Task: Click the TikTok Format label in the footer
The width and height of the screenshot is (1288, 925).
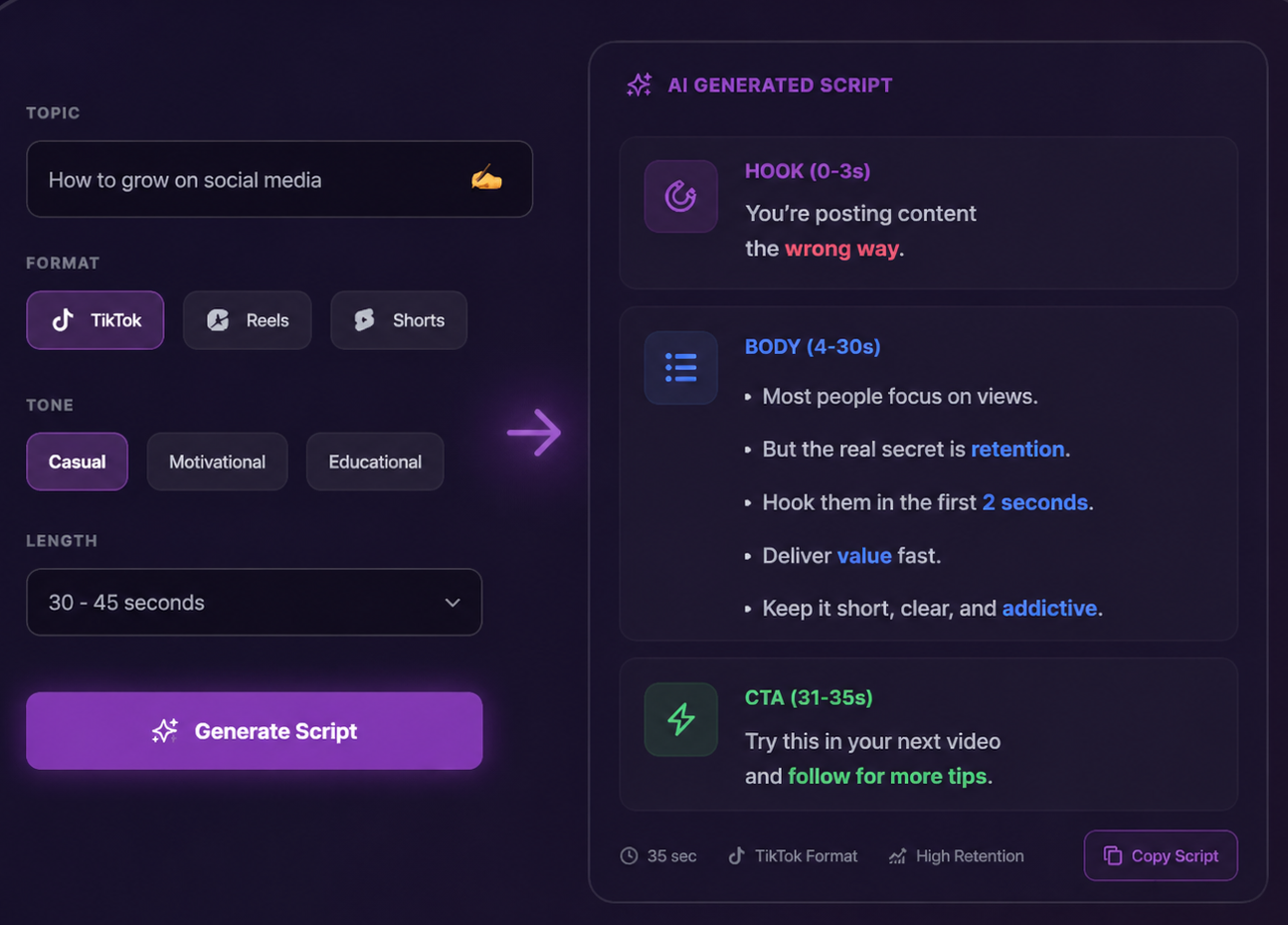Action: pos(805,855)
